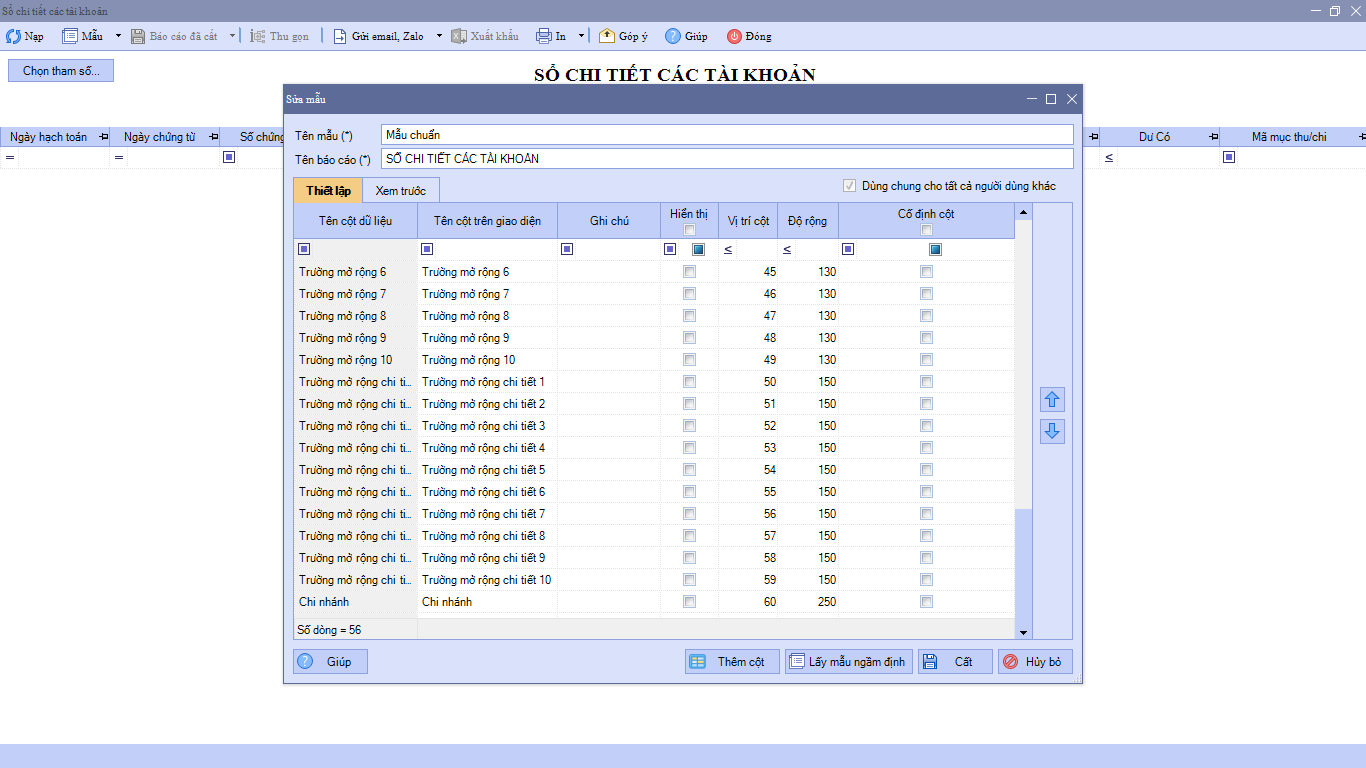Click the In print icon
1366x768 pixels.
tap(543, 36)
